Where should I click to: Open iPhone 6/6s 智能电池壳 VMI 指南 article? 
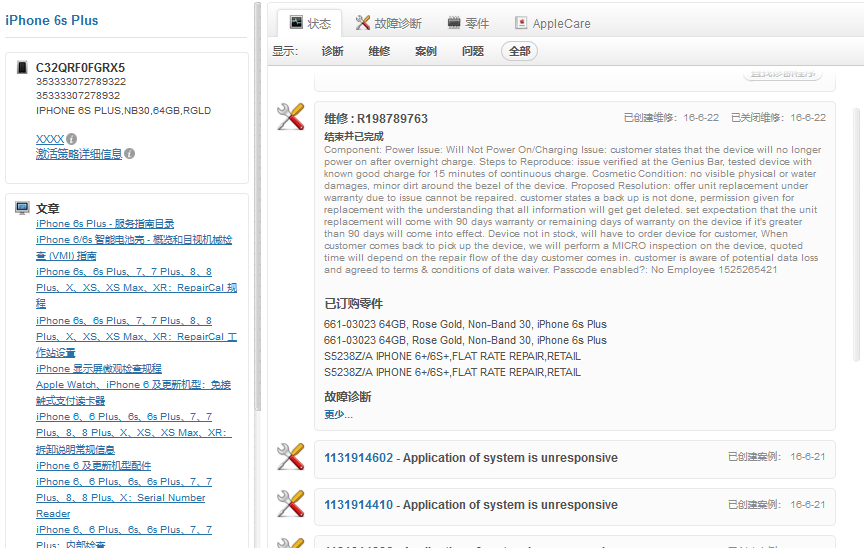tap(134, 247)
